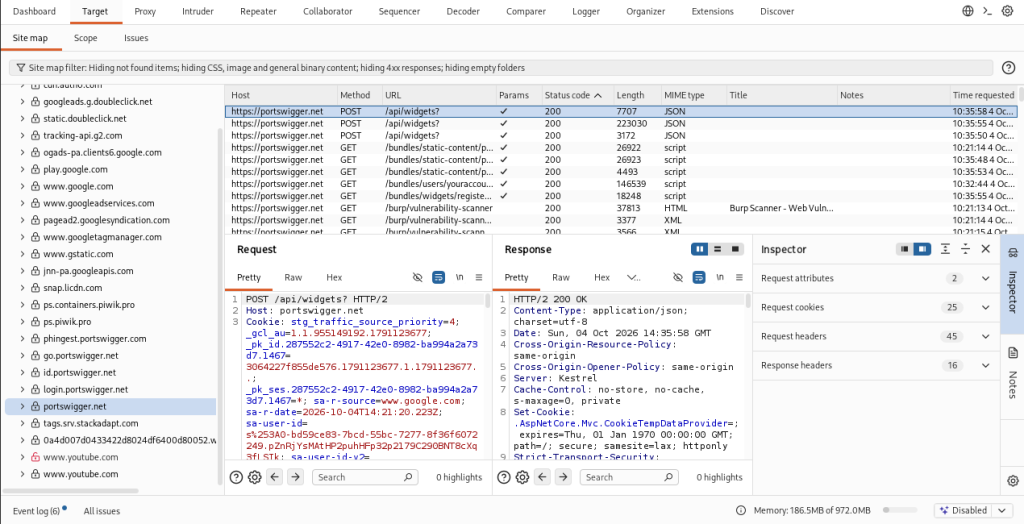The image size is (1024, 524).
Task: Dock Inspector to the left layout
Action: pos(904,249)
